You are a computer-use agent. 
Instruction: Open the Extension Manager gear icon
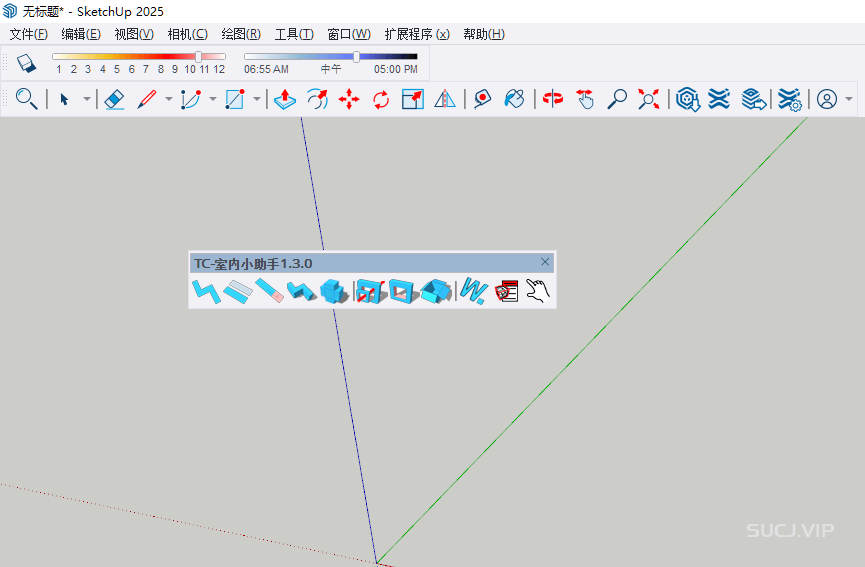(789, 100)
